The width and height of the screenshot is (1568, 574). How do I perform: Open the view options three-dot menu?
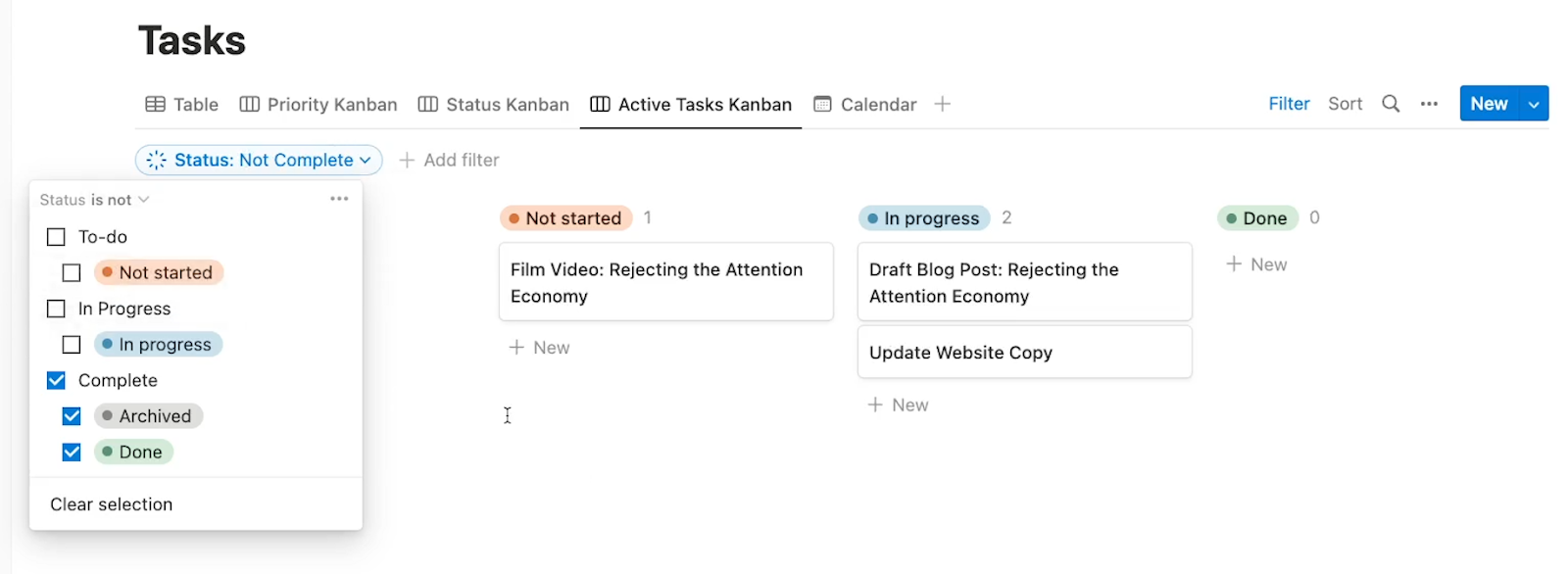point(1429,104)
